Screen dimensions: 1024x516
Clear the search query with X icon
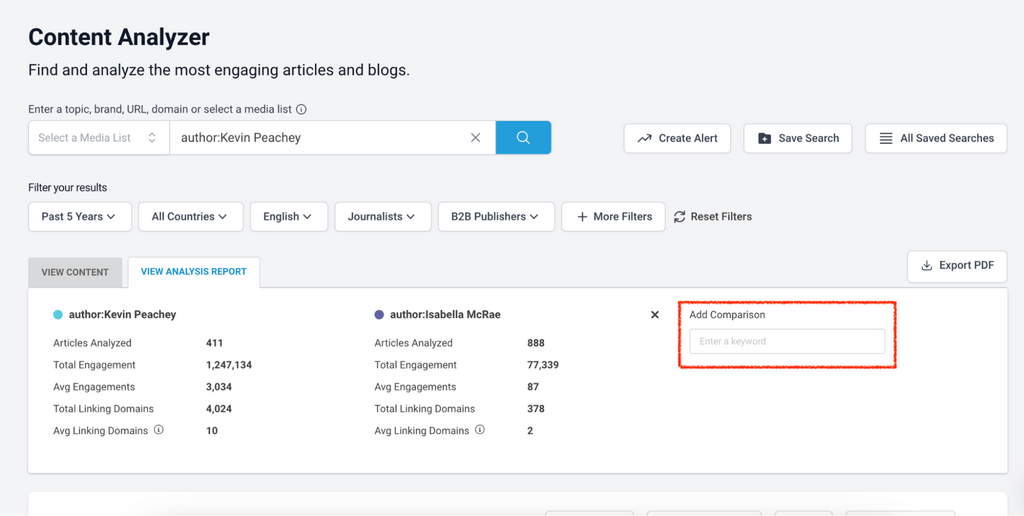pos(476,138)
